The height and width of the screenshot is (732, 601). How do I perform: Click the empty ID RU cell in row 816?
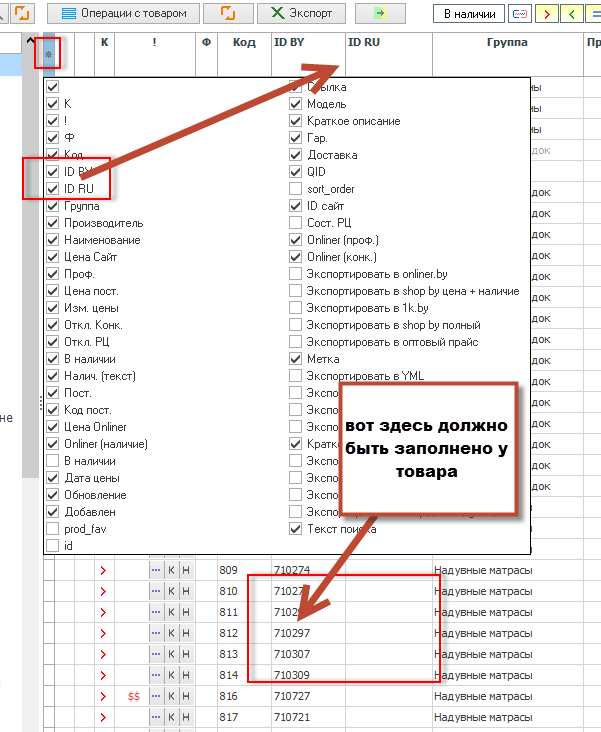[389, 696]
